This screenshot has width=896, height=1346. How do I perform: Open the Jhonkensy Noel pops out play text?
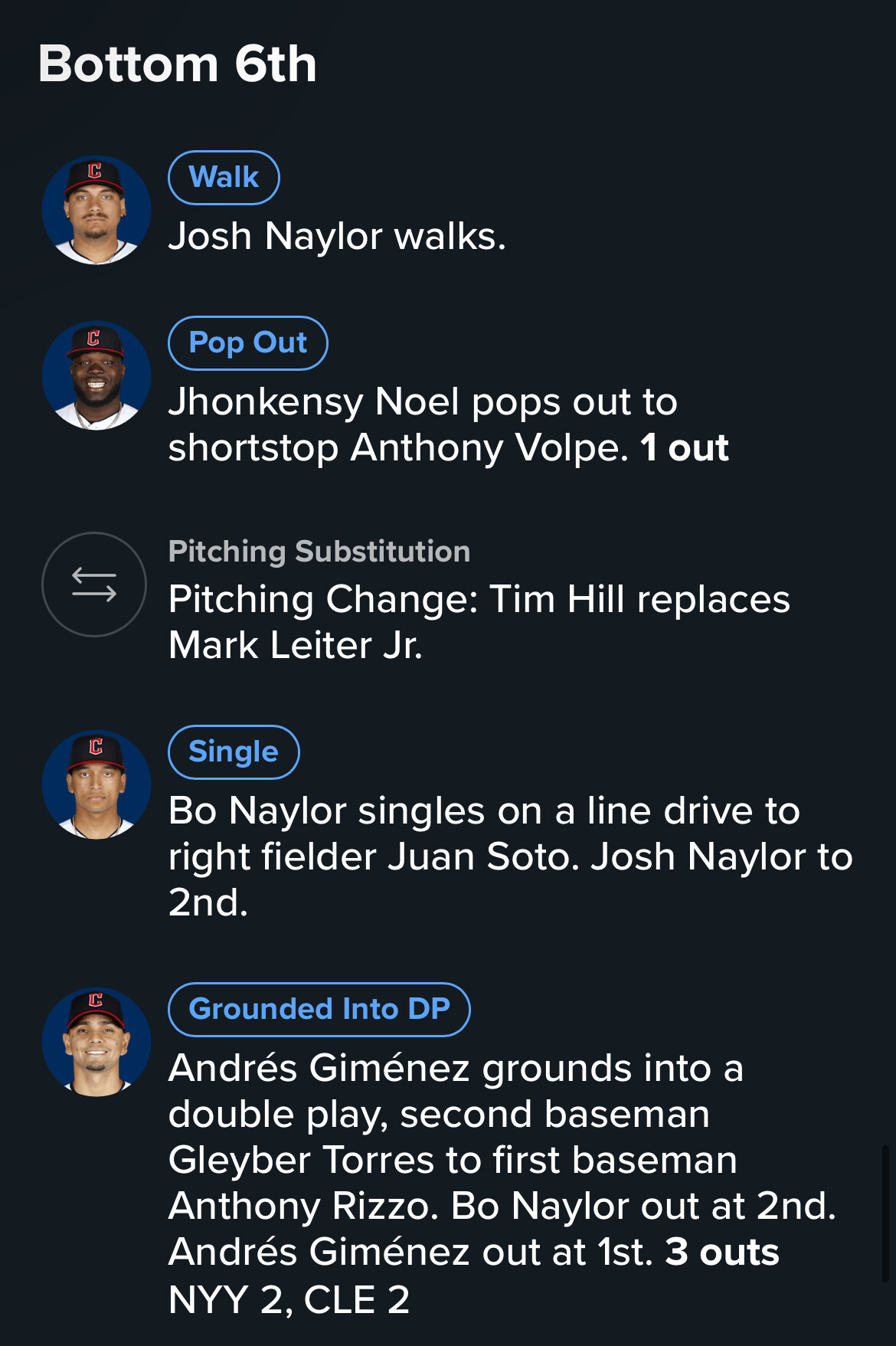[x=449, y=424]
